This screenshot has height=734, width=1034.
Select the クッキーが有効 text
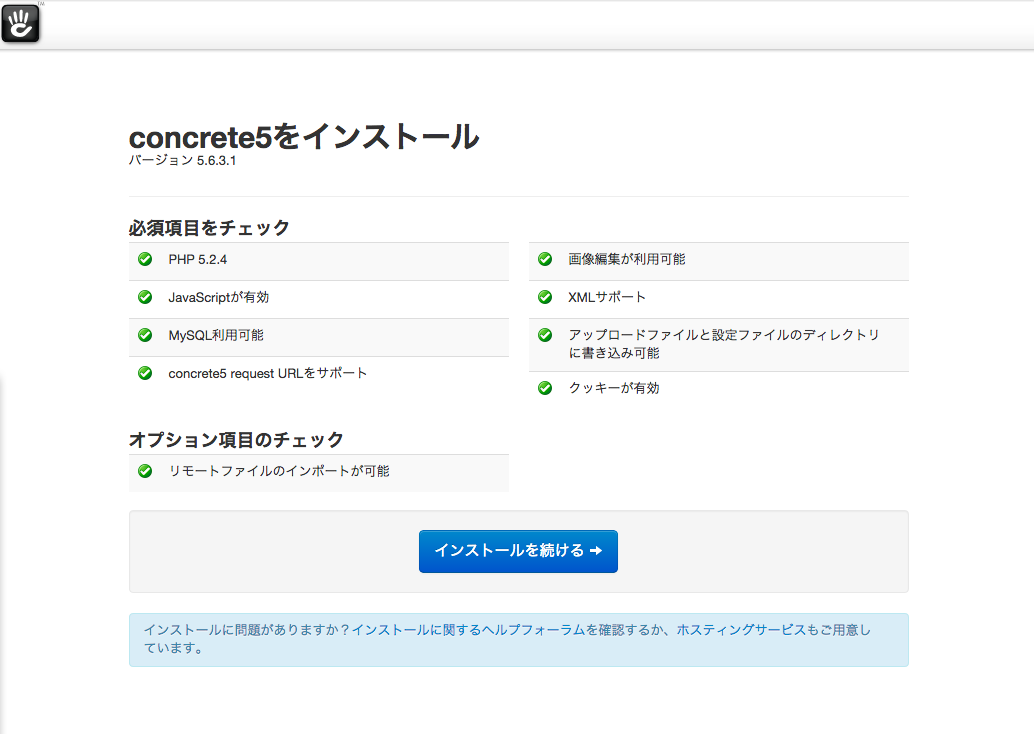click(614, 388)
